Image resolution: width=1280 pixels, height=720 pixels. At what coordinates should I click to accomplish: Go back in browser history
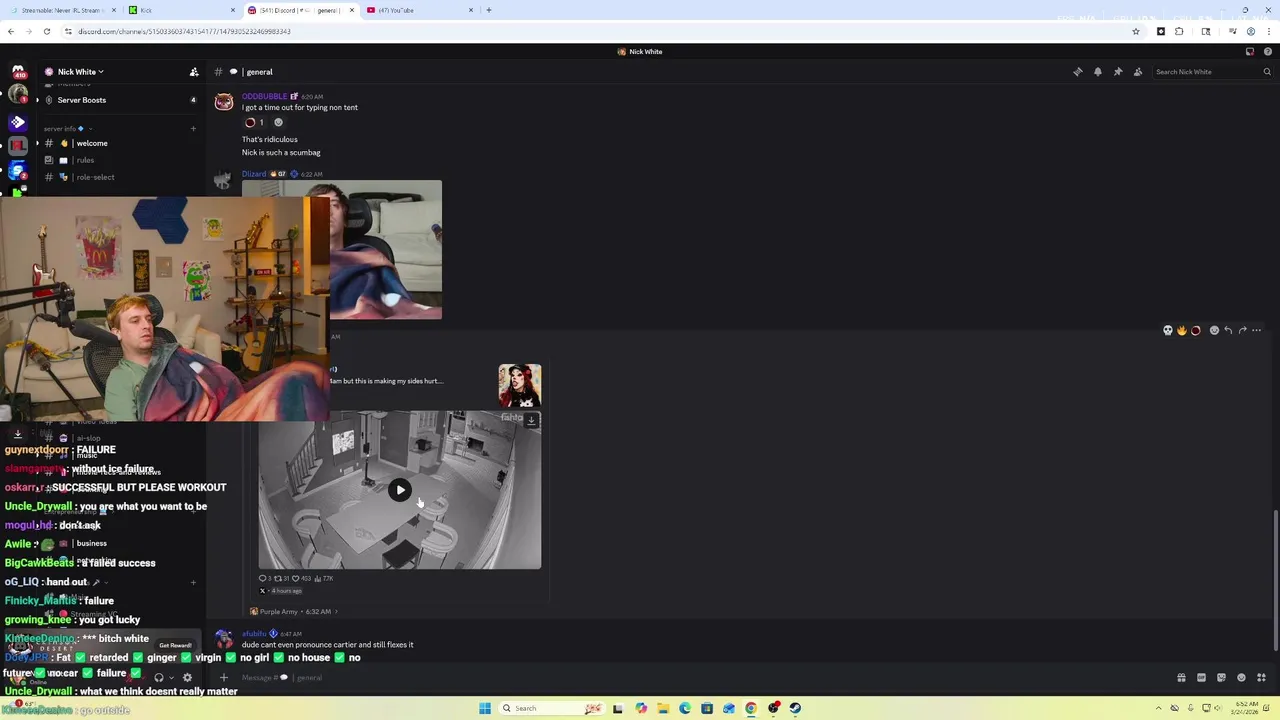pos(10,31)
